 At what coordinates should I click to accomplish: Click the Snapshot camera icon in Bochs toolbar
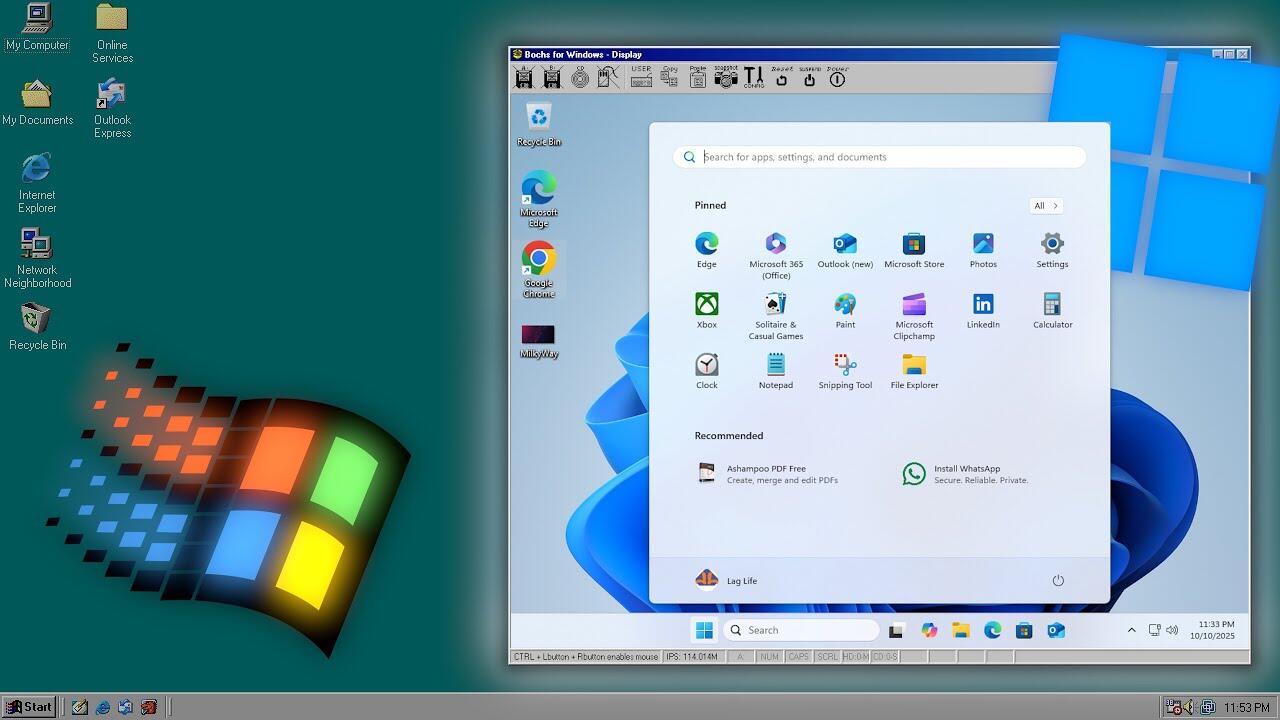(x=726, y=77)
